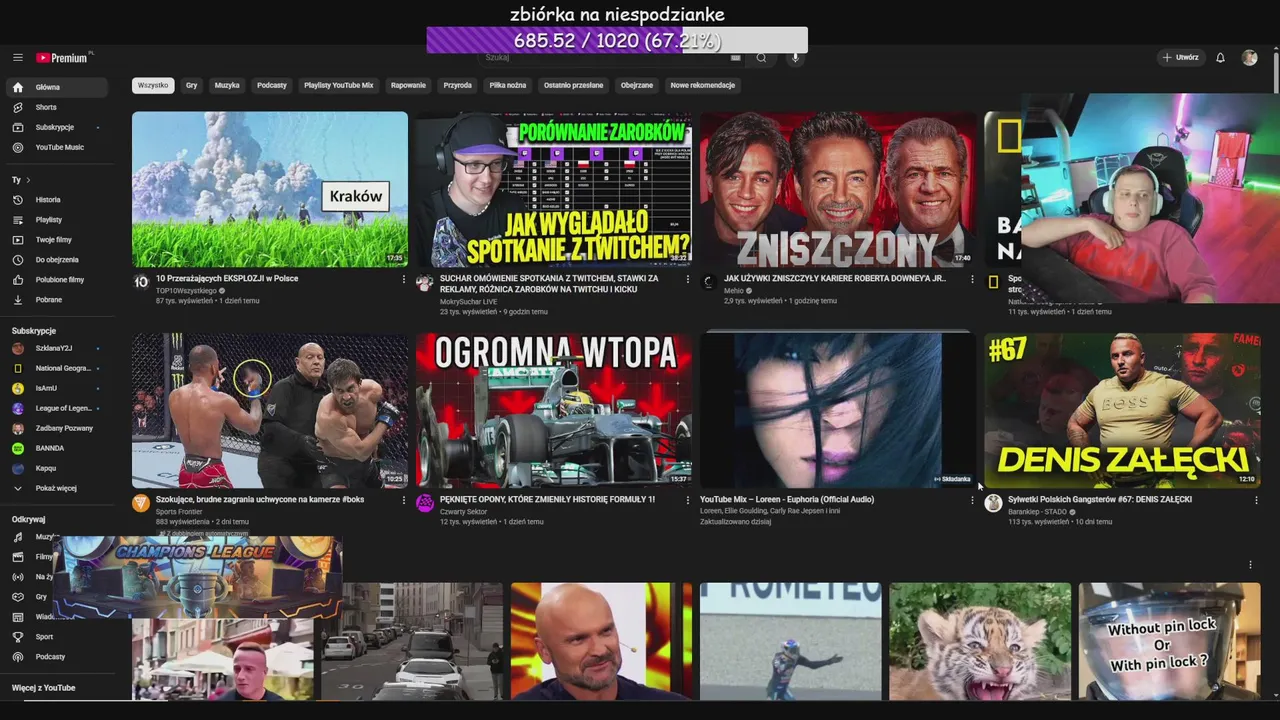This screenshot has width=1280, height=720.
Task: Open Pobrane downloads
Action: 57,300
